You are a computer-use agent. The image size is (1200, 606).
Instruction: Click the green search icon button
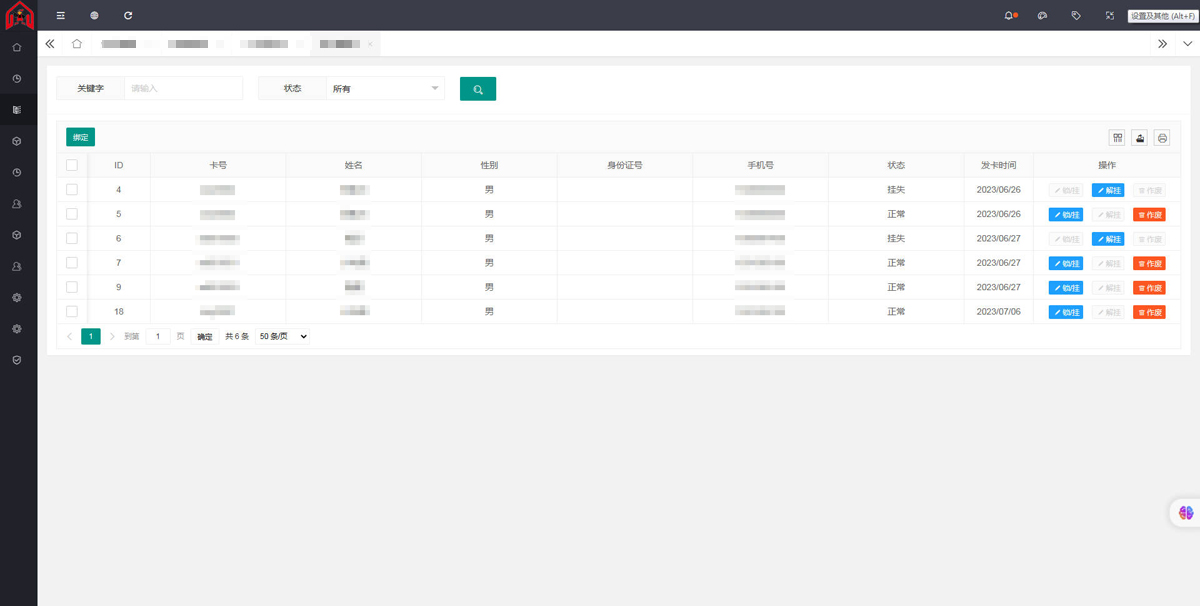(478, 89)
